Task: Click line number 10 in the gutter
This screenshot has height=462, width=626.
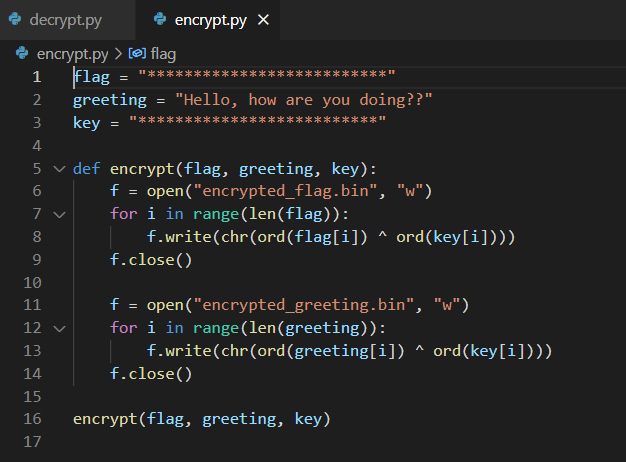Action: [x=32, y=283]
